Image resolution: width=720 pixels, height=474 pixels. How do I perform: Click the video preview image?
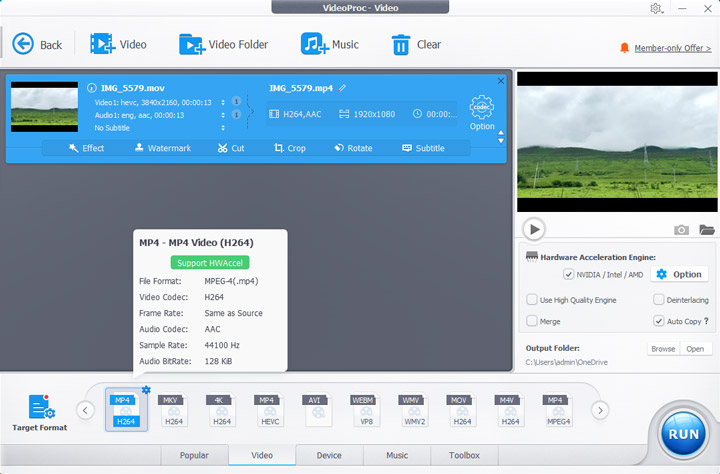point(617,142)
